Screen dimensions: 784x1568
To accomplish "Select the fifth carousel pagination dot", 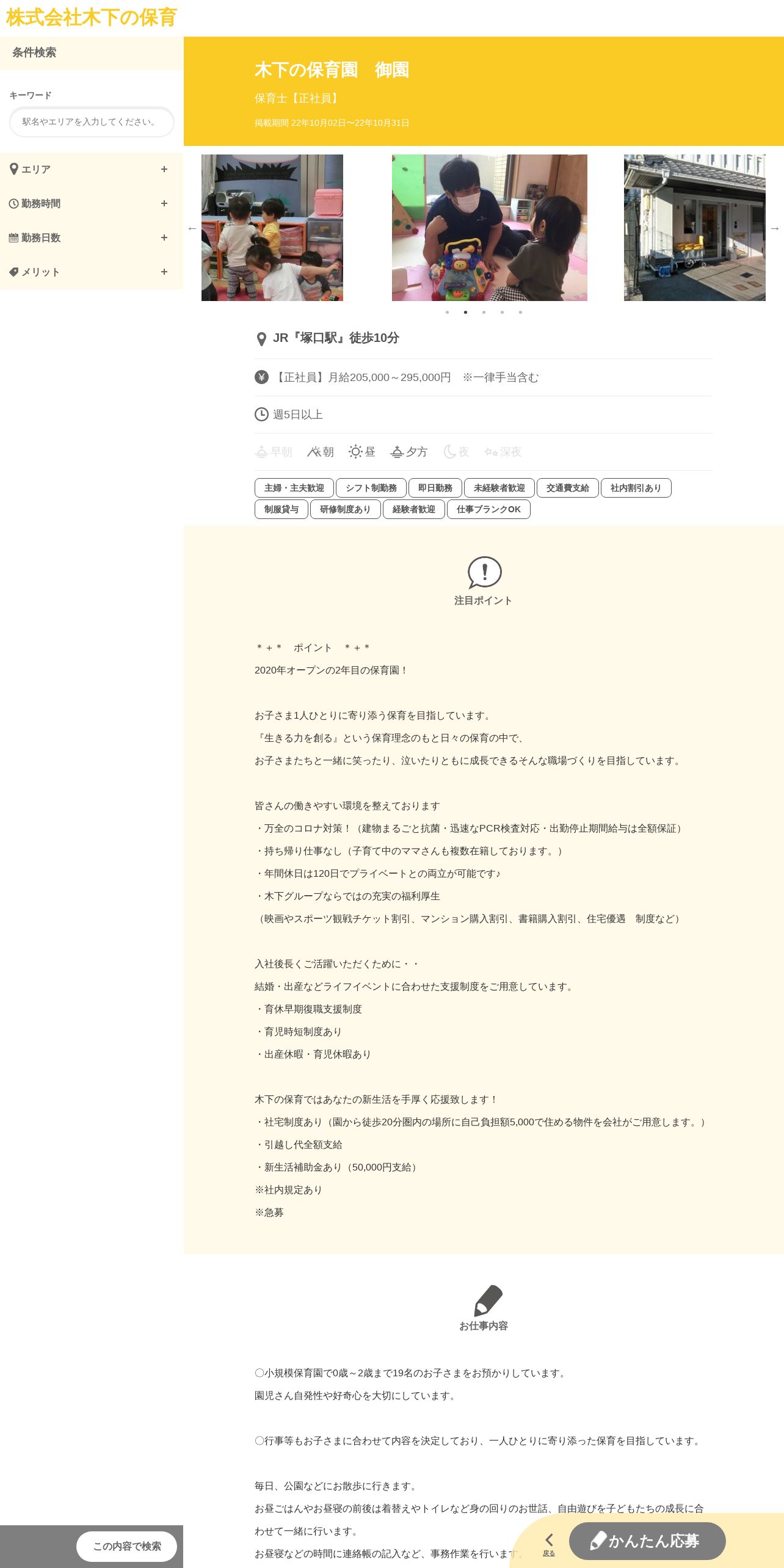I will 521,312.
